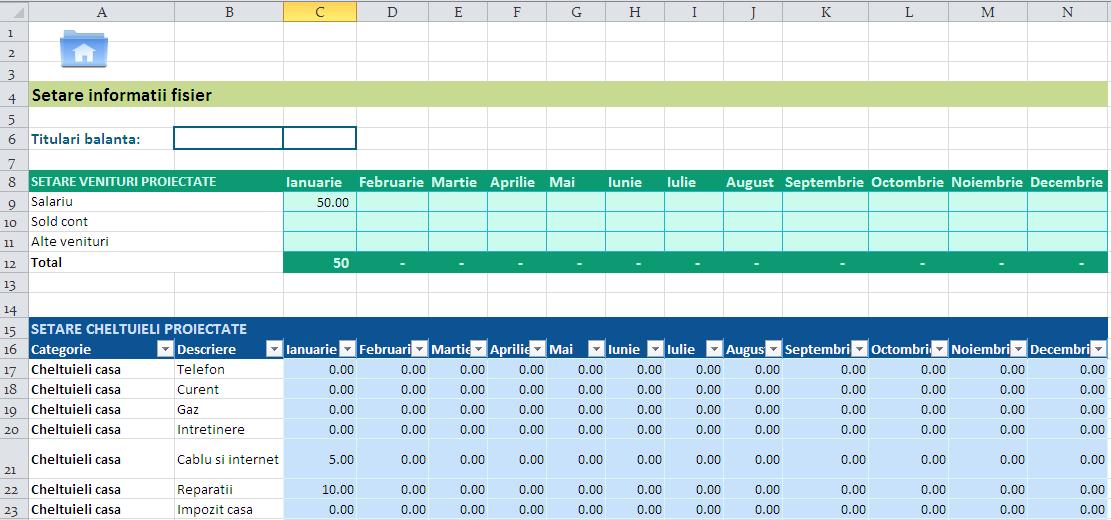Click the second Titulari balanta input cell
The image size is (1111, 520).
(320, 138)
